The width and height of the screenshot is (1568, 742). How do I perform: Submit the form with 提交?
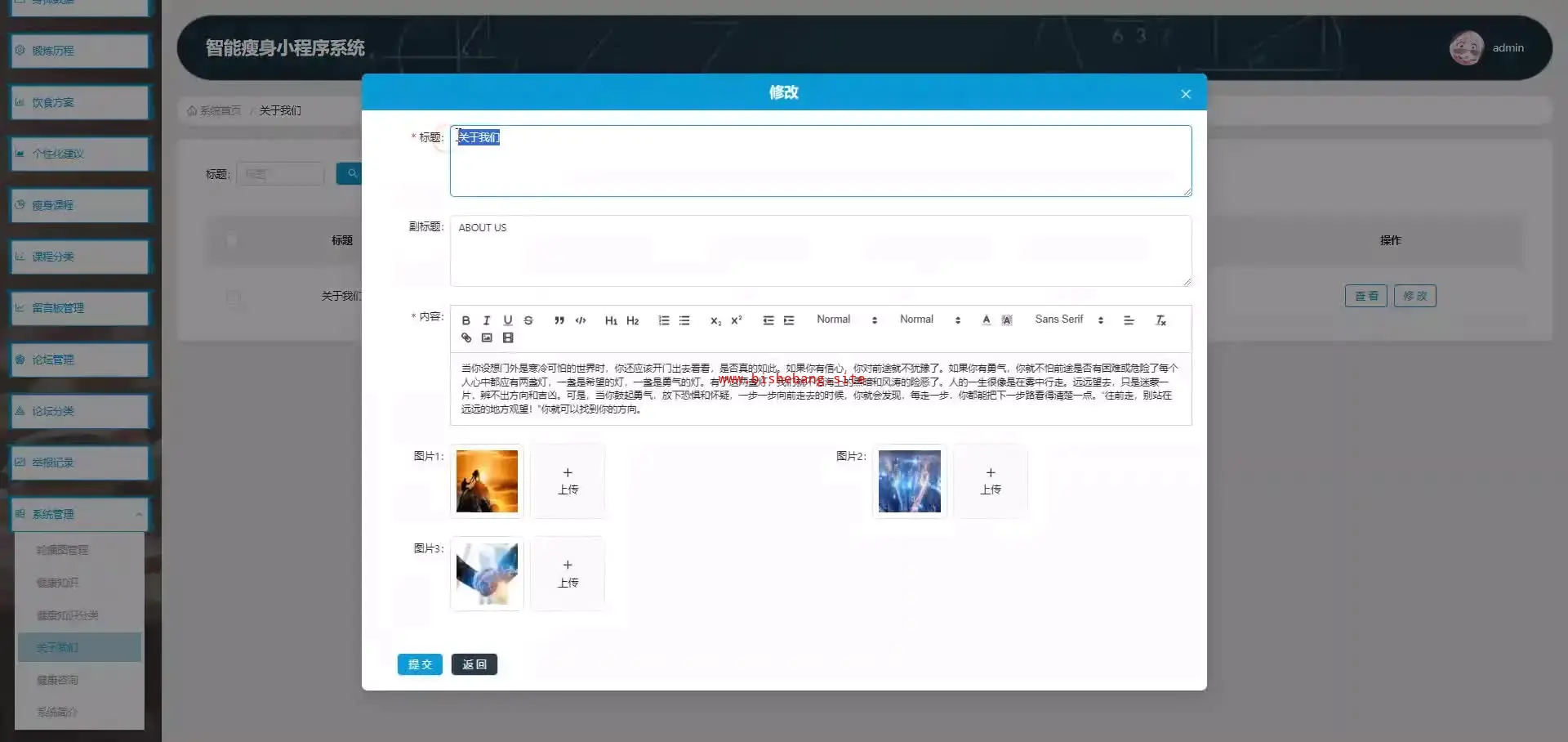pyautogui.click(x=420, y=664)
